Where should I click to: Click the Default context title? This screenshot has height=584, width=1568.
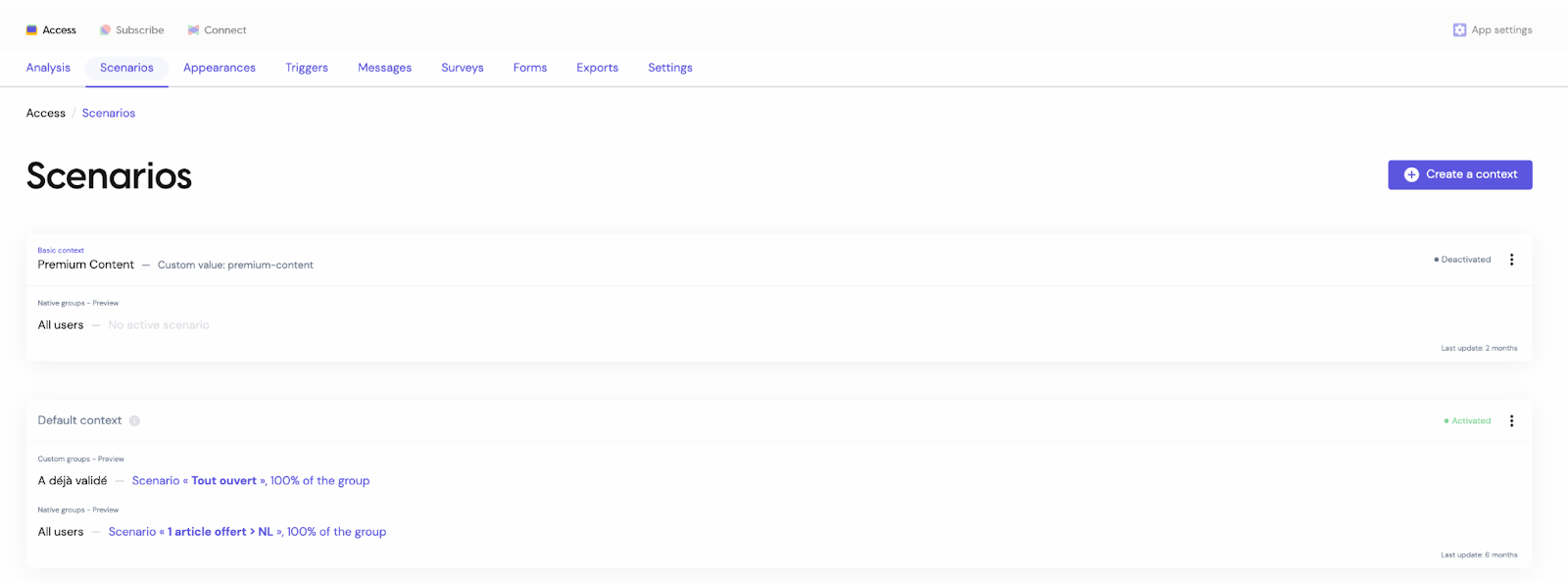pyautogui.click(x=79, y=420)
